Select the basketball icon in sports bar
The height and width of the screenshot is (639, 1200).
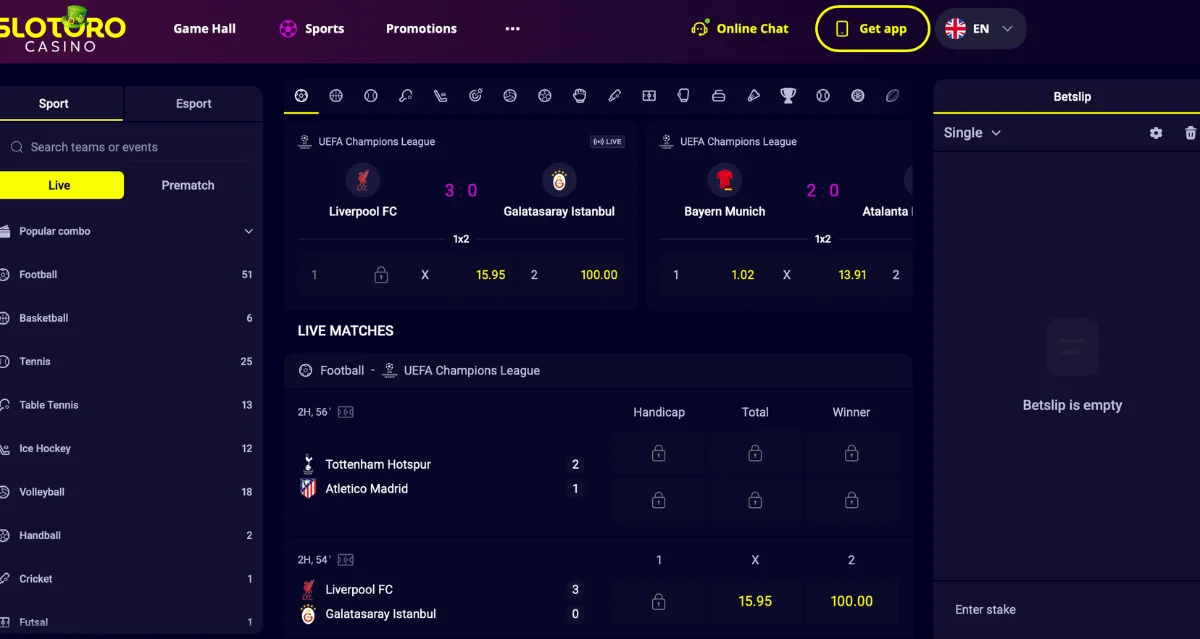336,96
